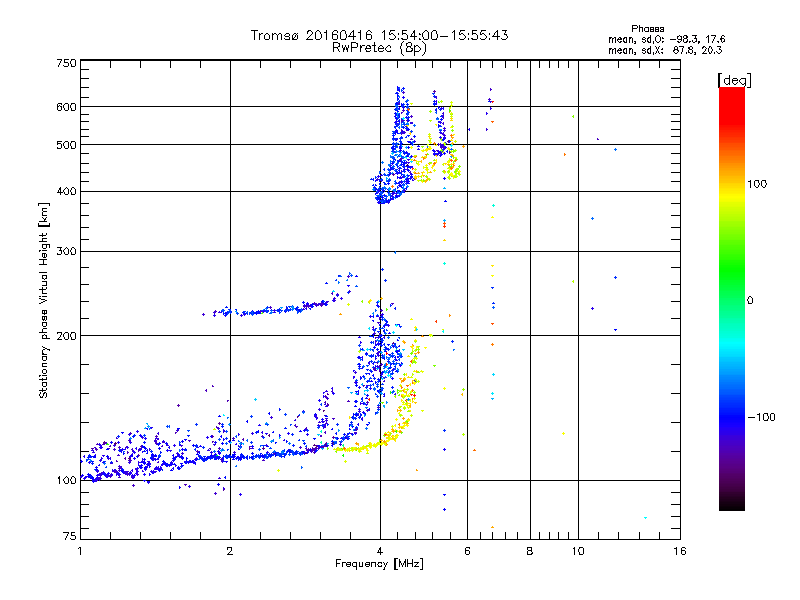Image resolution: width=800 pixels, height=600 pixels.
Task: Click the y-axis tick label '750'
Action: (66, 63)
